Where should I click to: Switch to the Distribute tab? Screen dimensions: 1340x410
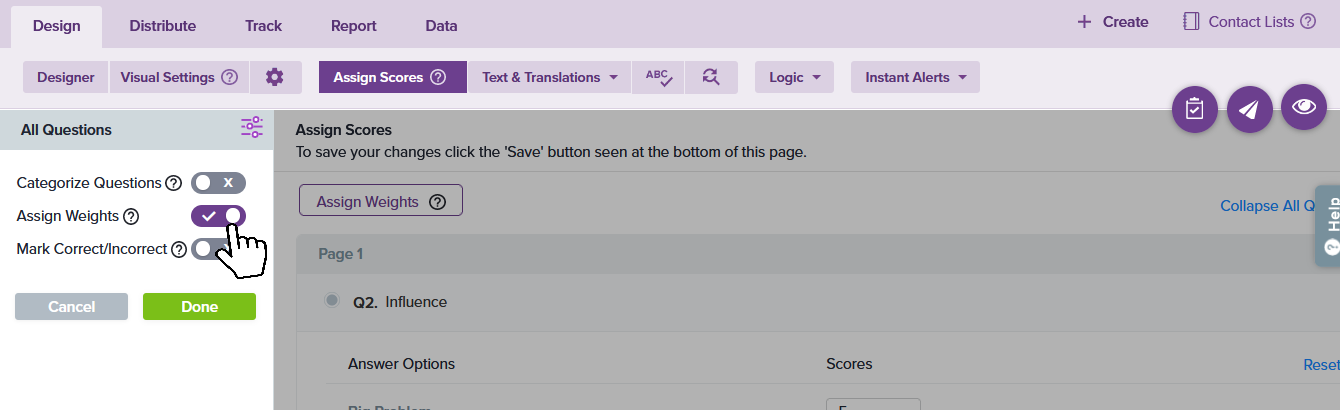(162, 26)
